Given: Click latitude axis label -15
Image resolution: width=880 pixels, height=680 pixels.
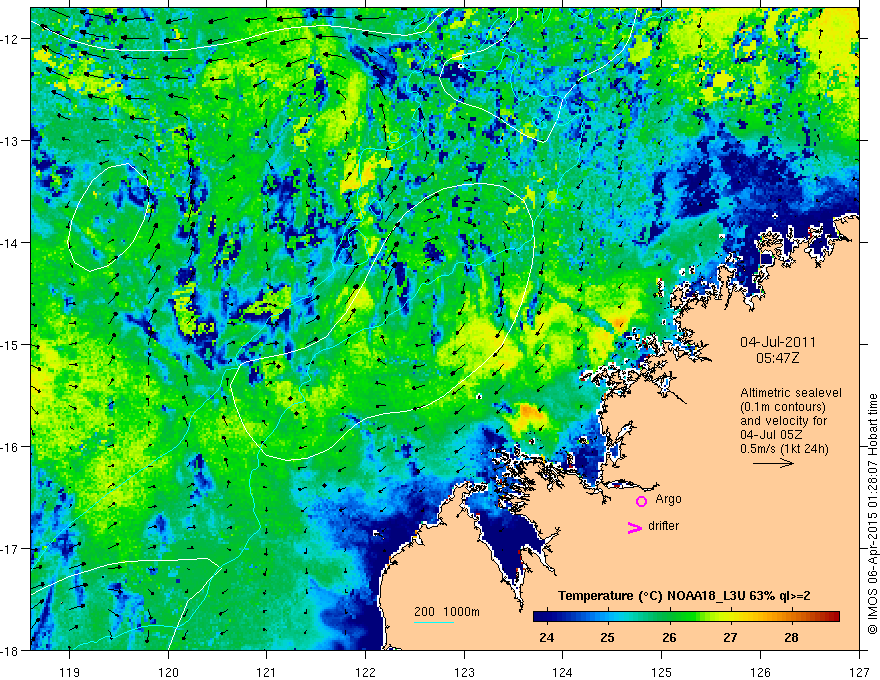Looking at the screenshot, I should (10, 344).
